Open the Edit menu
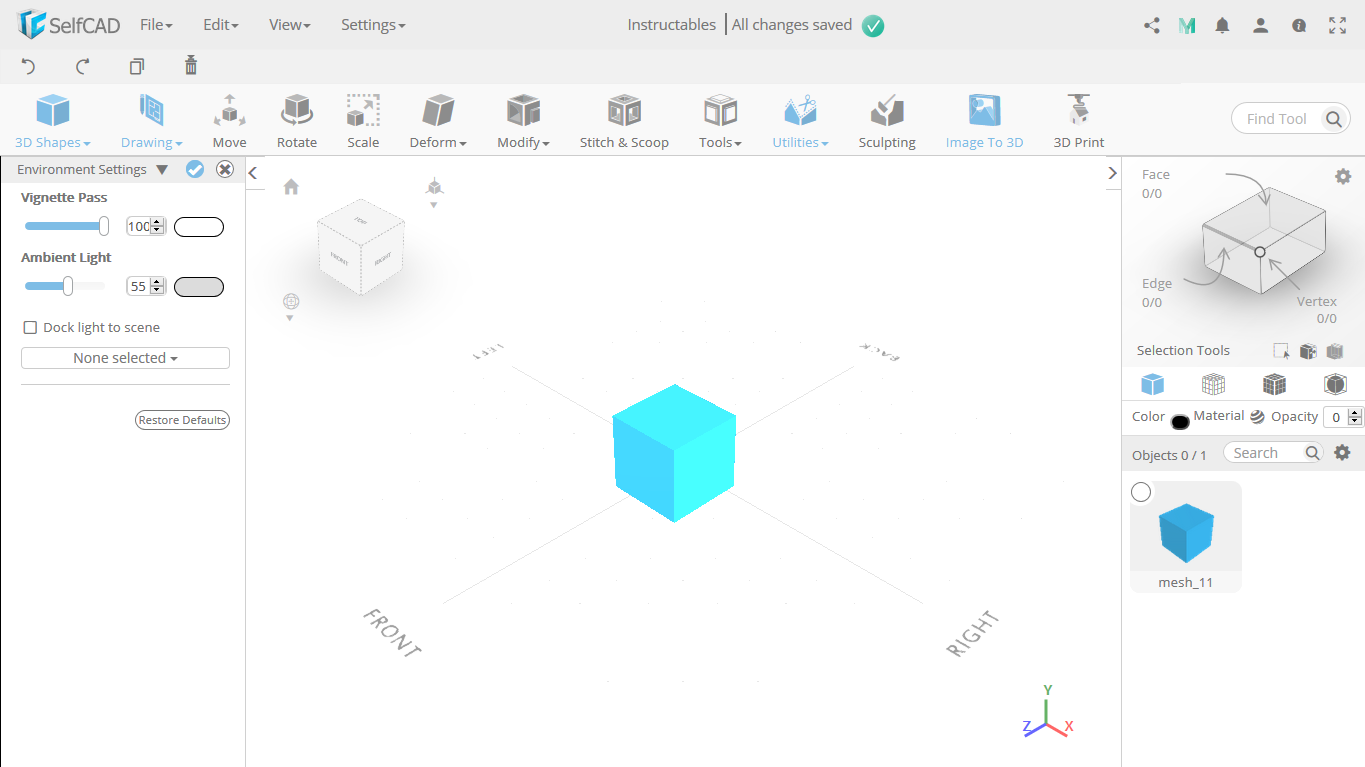The image size is (1365, 767). pos(220,25)
